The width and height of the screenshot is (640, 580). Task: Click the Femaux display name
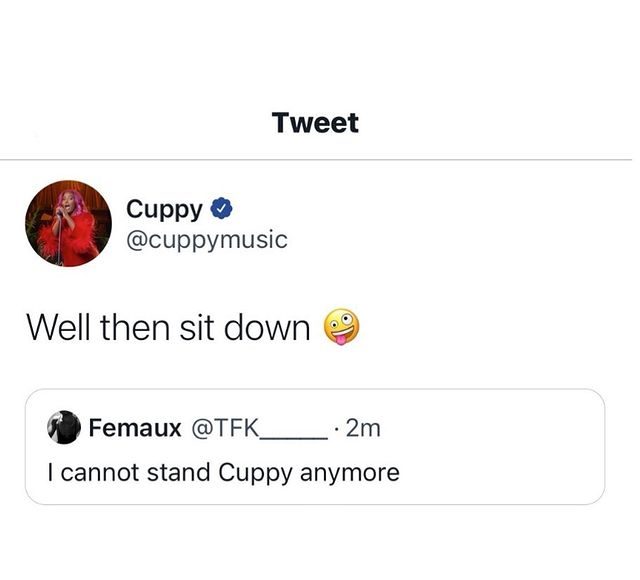click(x=135, y=428)
